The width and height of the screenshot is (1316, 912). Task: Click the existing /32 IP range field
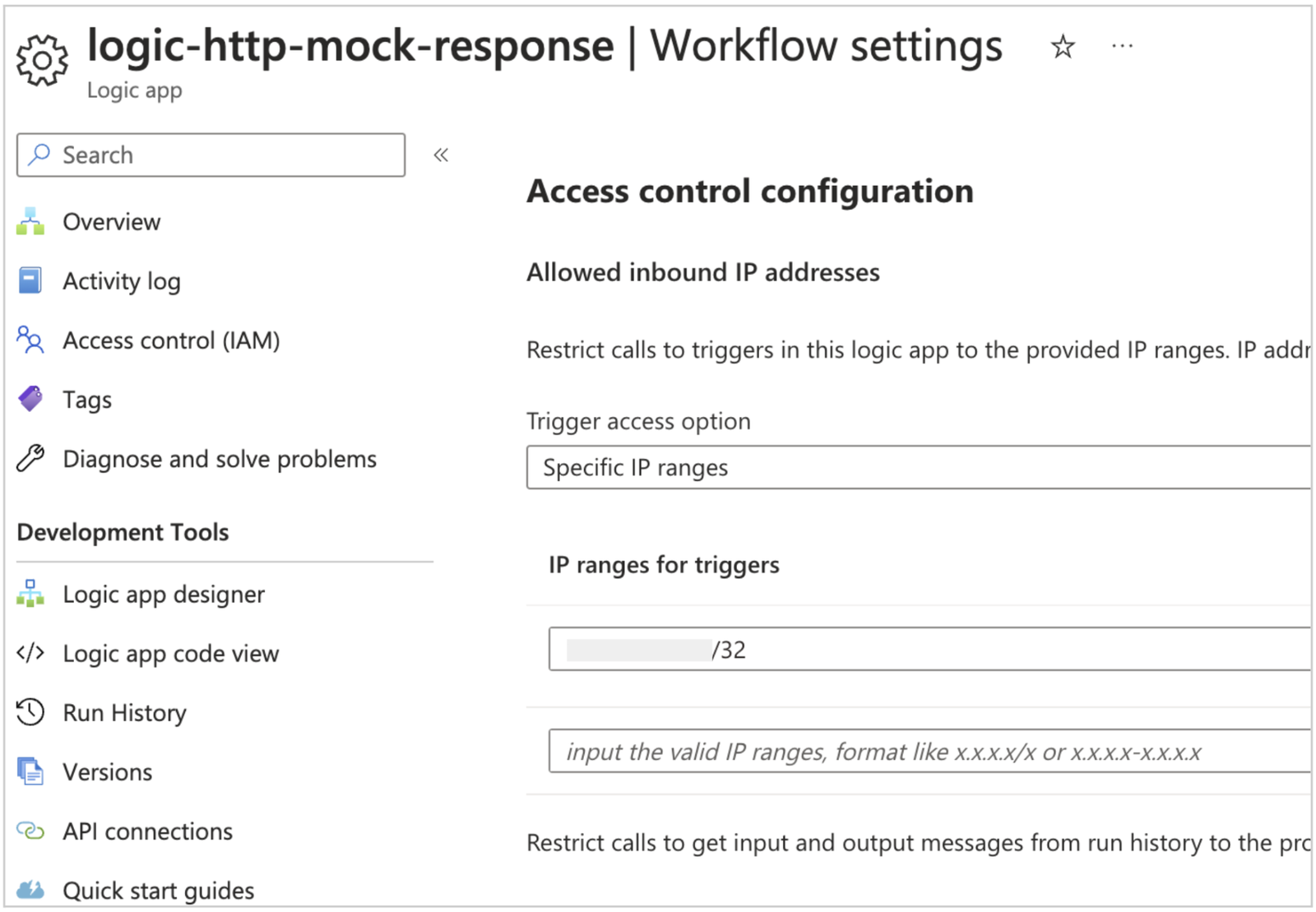(929, 650)
